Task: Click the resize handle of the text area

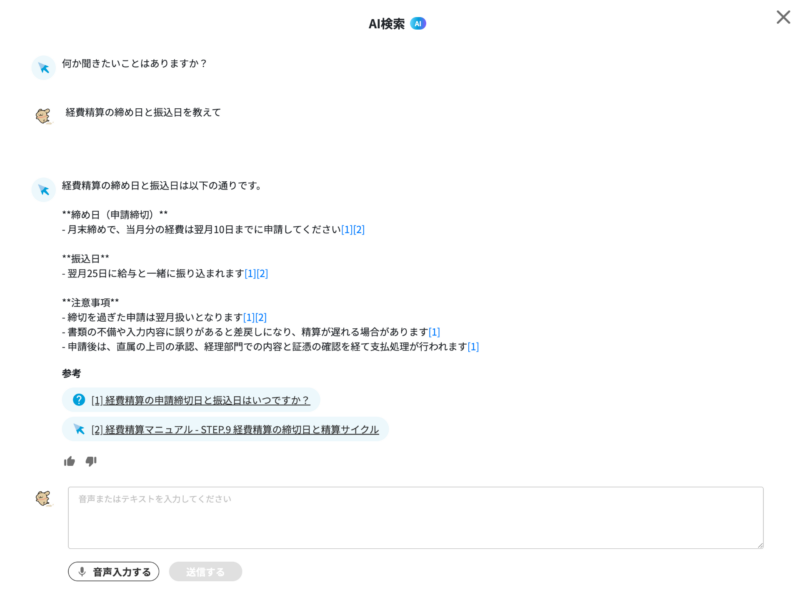Action: point(760,545)
